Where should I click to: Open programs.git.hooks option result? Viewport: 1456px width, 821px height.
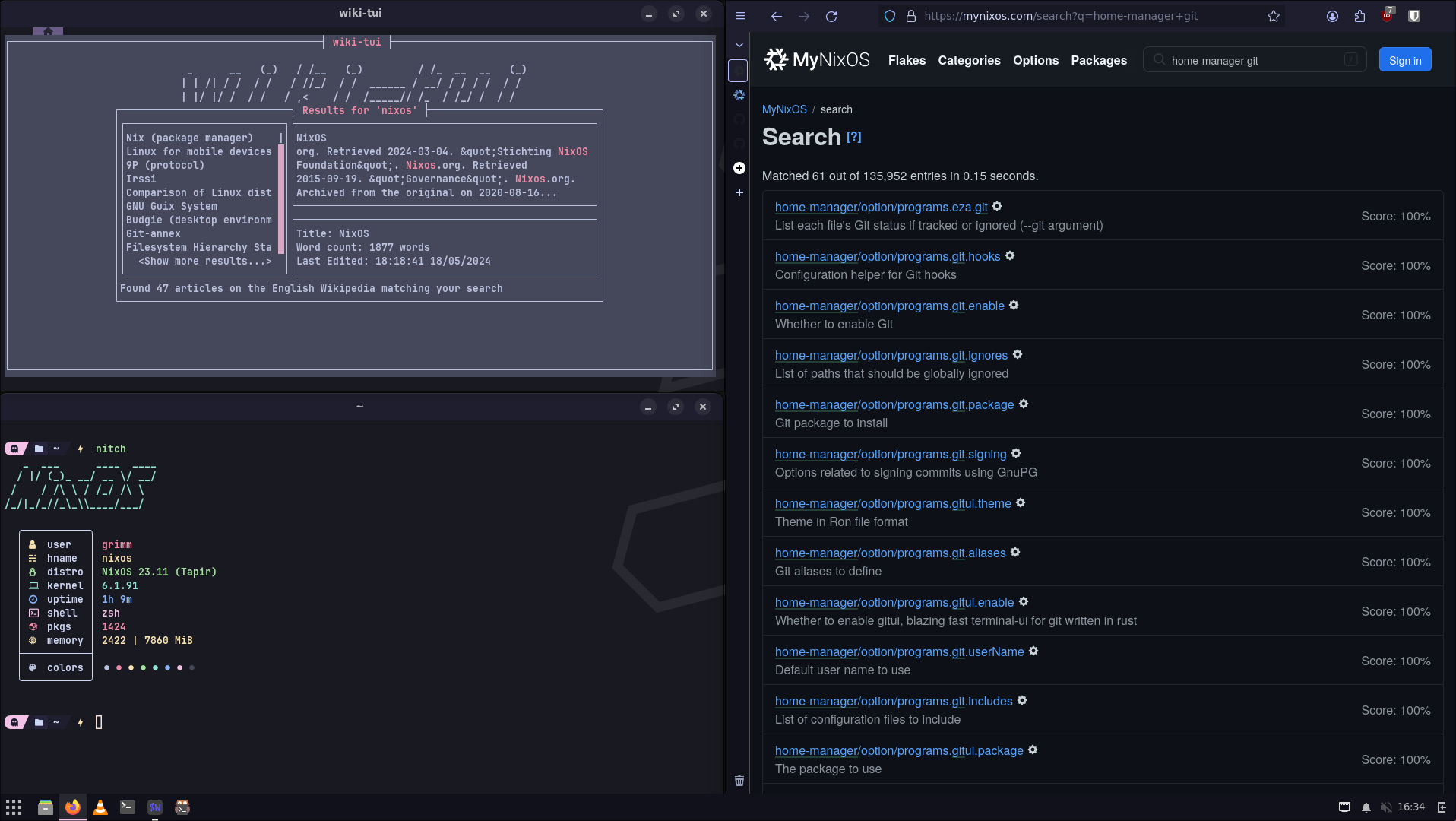coord(888,256)
